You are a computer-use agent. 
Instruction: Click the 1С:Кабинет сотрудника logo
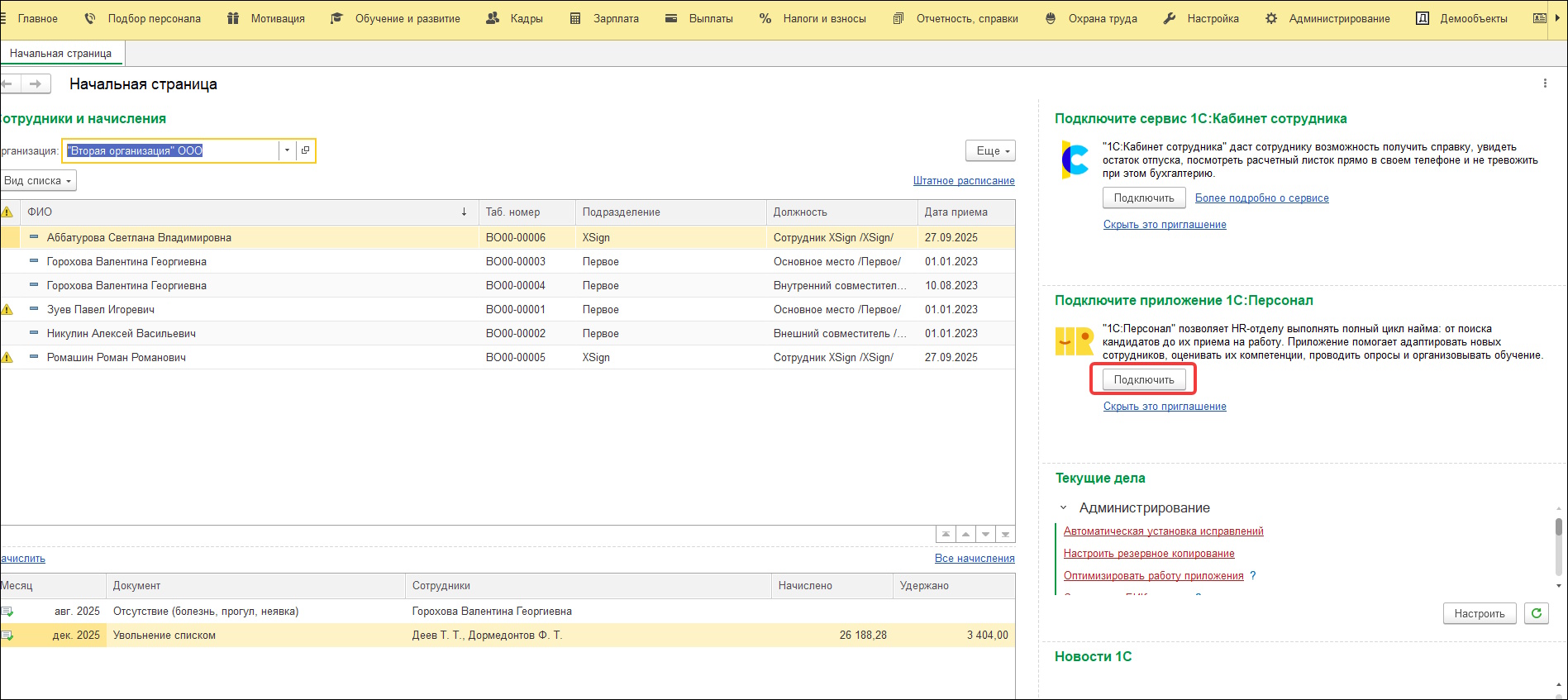(1075, 160)
